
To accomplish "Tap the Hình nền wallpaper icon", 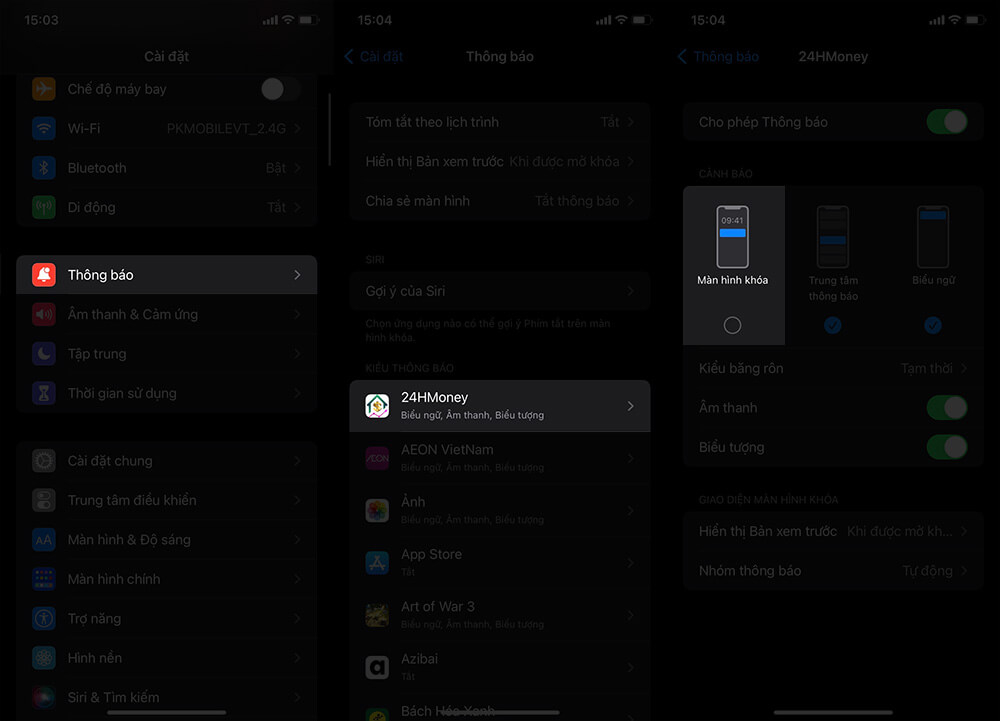I will click(x=44, y=658).
